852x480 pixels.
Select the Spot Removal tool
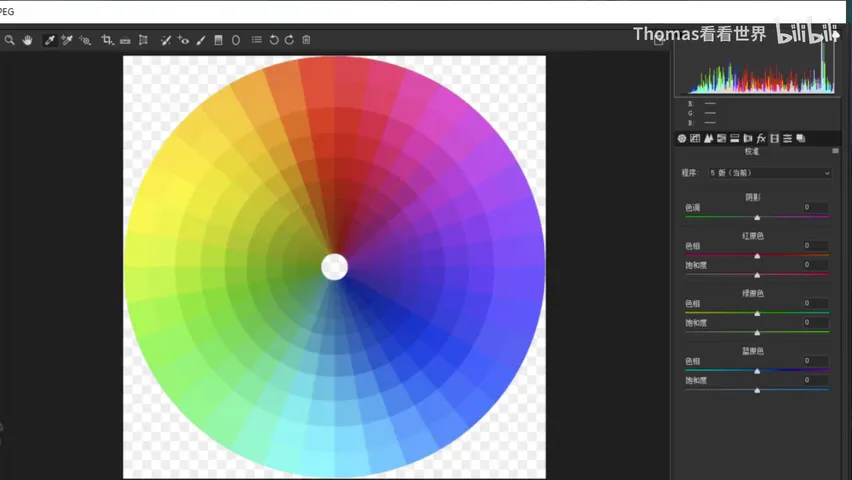[x=166, y=40]
